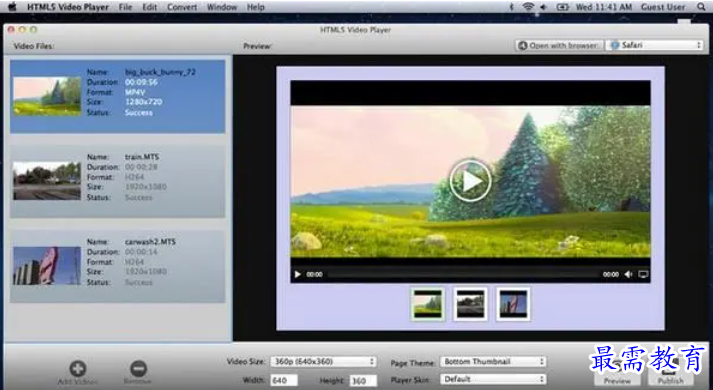Click the carwash2.MTS list thumbnail
Viewport: 713px width, 390px height.
[47, 266]
